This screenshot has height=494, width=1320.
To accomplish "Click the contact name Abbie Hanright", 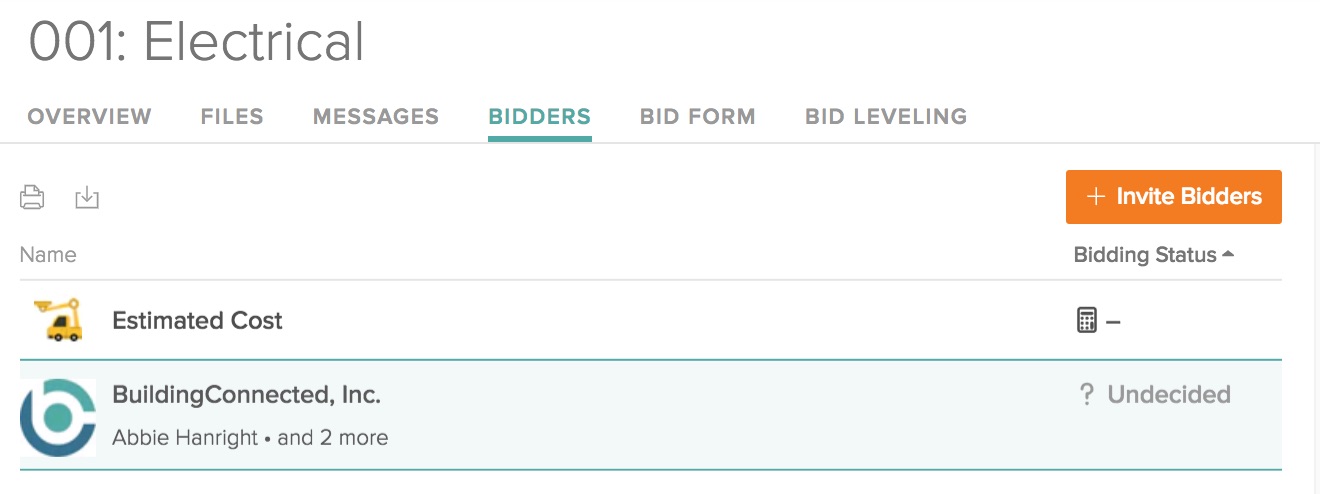I will pyautogui.click(x=185, y=438).
